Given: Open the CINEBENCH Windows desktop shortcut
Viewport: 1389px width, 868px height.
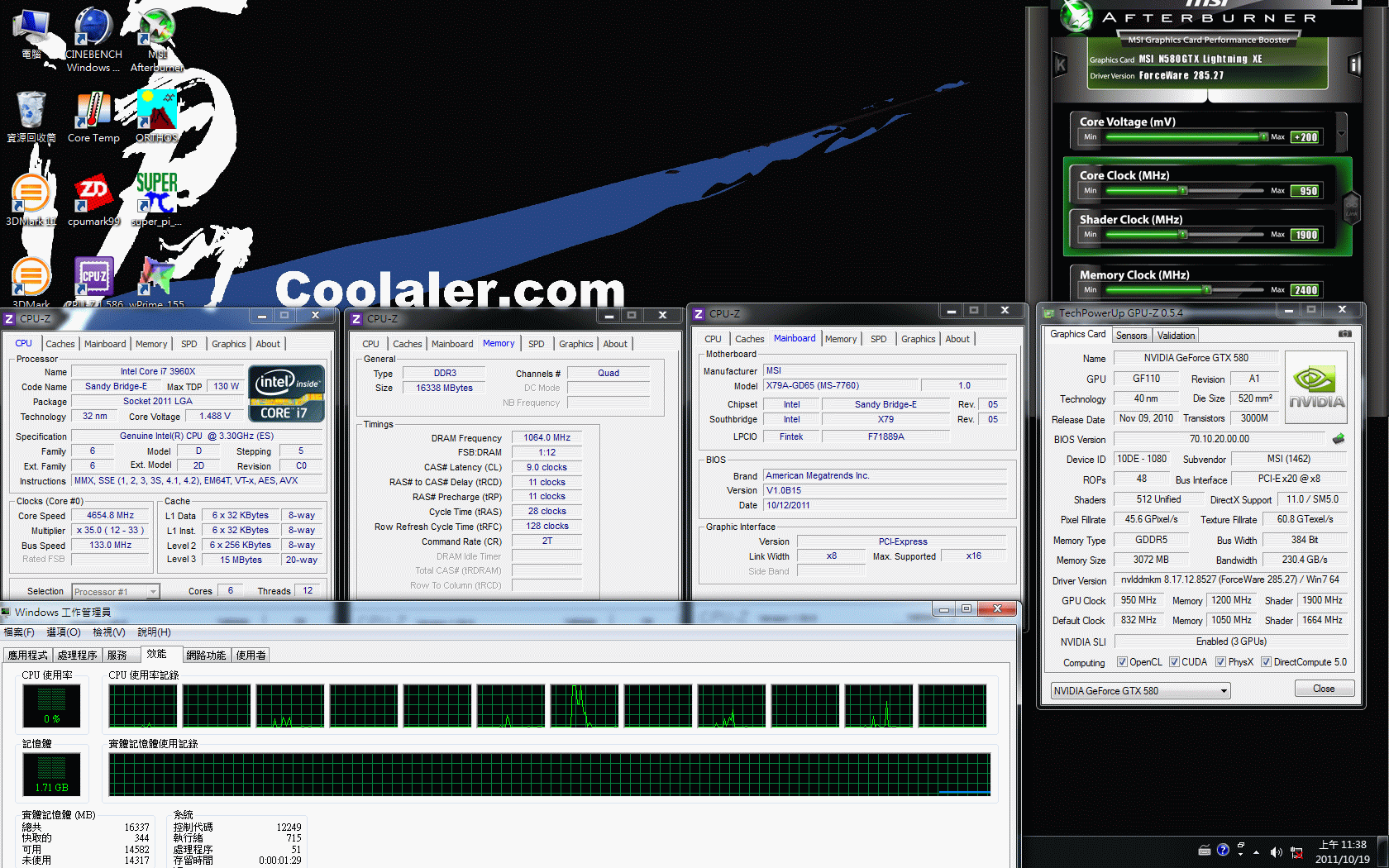Looking at the screenshot, I should [93, 38].
